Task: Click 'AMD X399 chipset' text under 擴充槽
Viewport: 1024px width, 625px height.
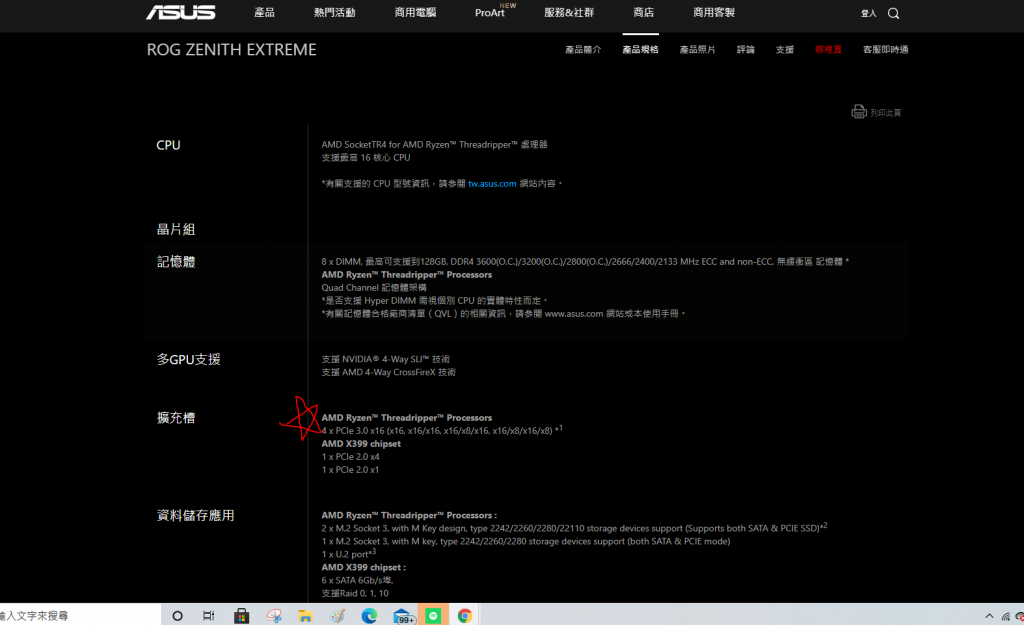Action: (360, 443)
